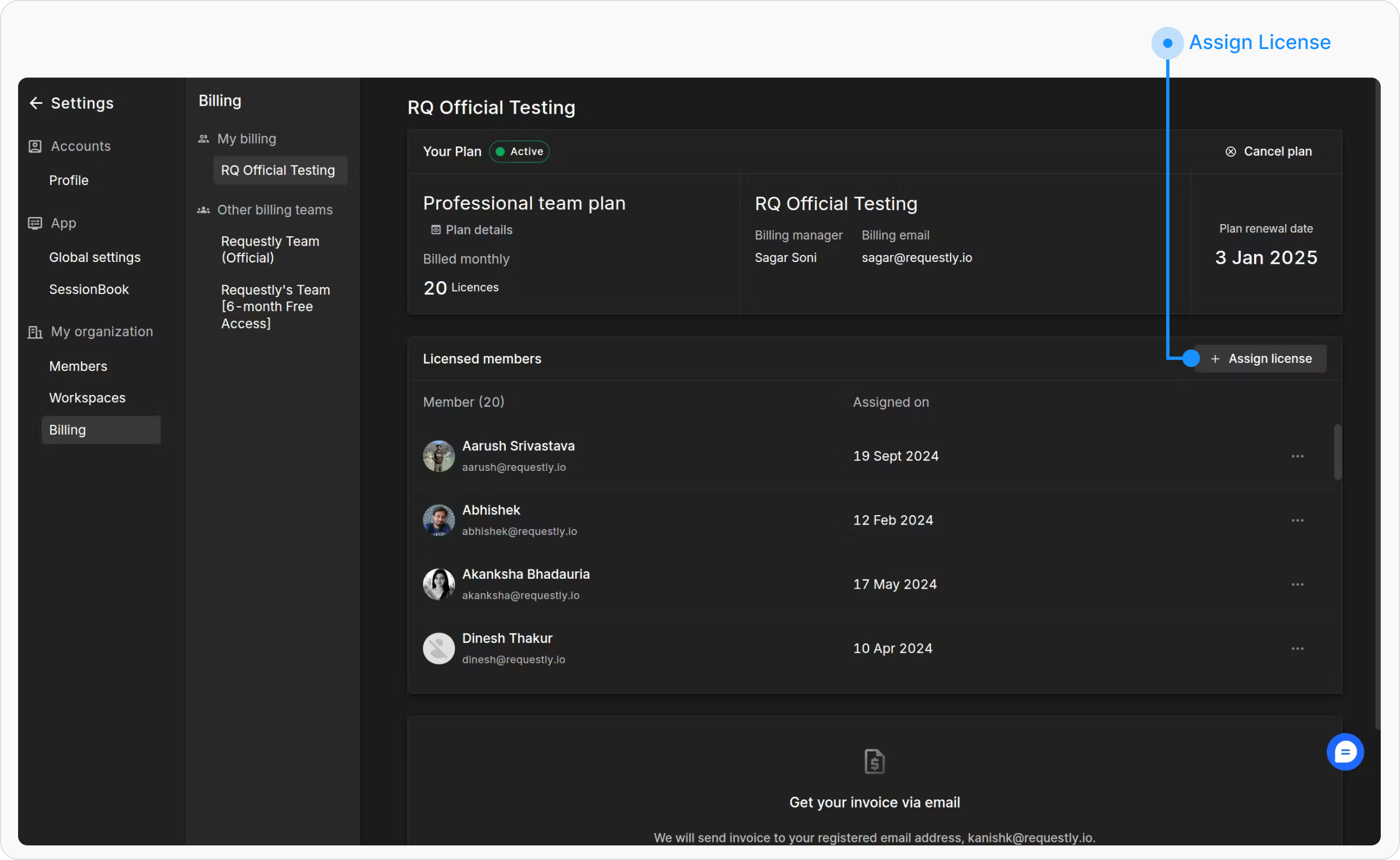Go to Workspaces settings page
The width and height of the screenshot is (1400, 860).
point(87,398)
